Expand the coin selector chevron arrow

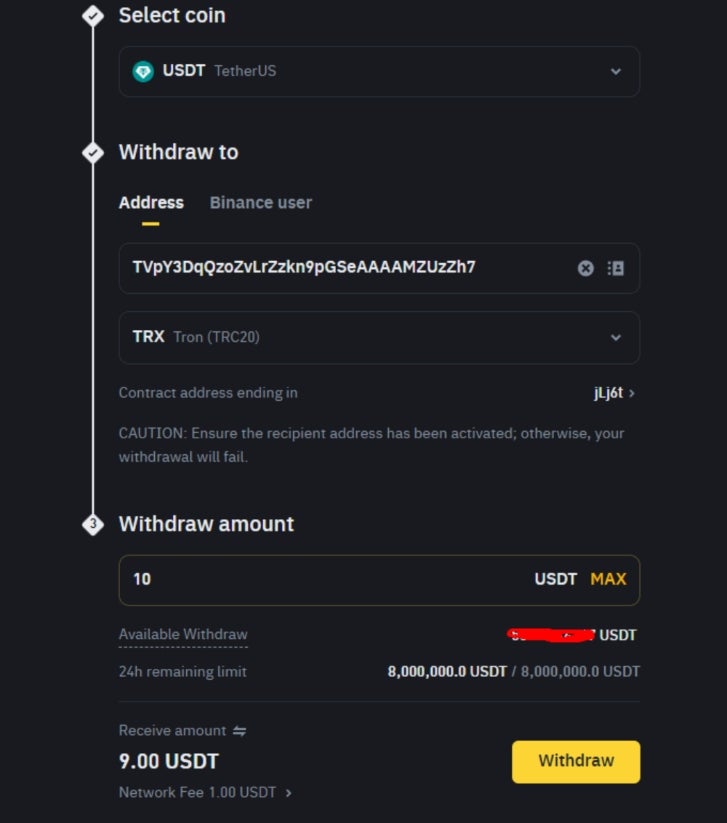tap(616, 71)
